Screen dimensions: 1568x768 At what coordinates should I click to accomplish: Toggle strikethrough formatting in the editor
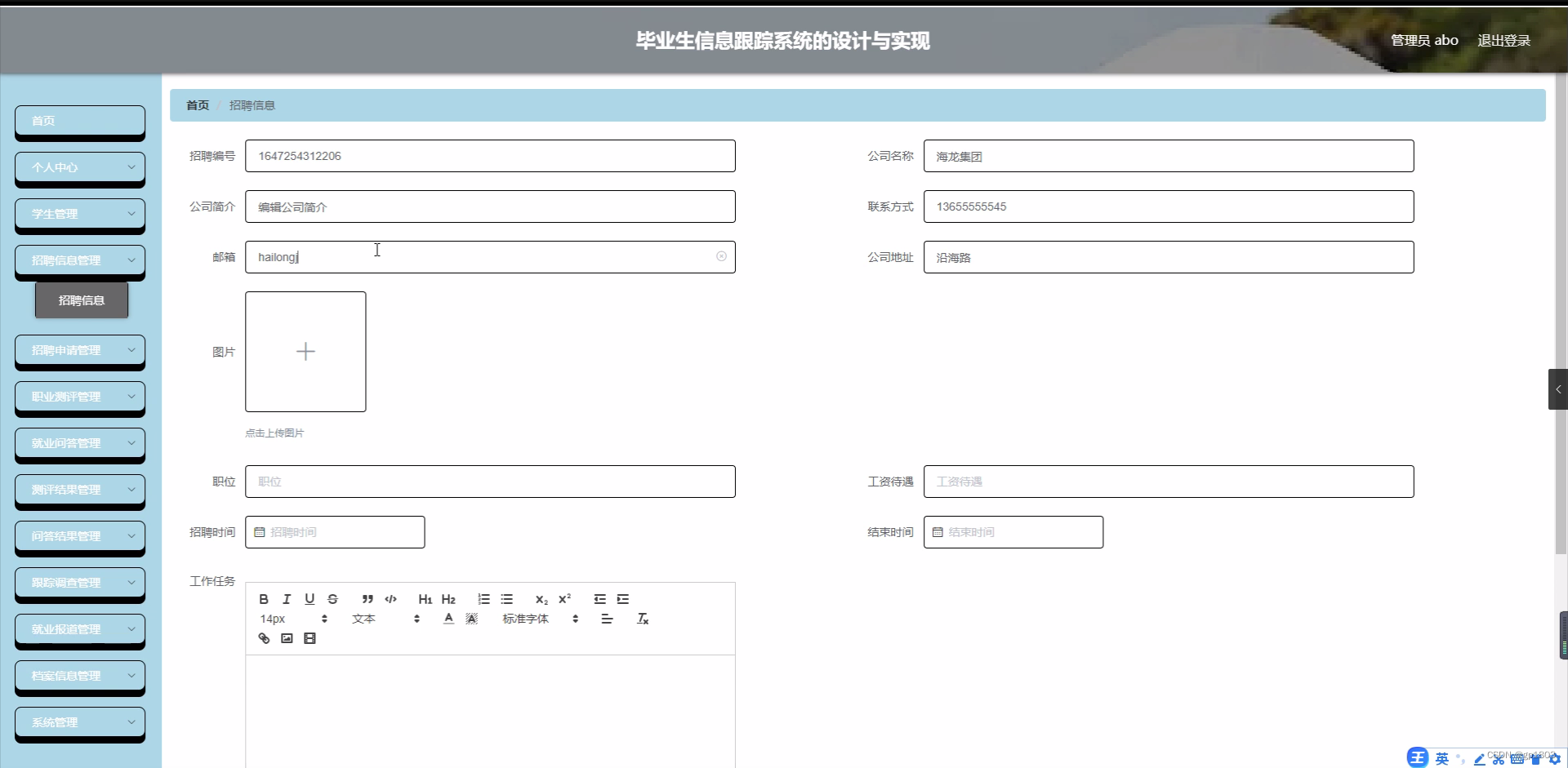[332, 598]
